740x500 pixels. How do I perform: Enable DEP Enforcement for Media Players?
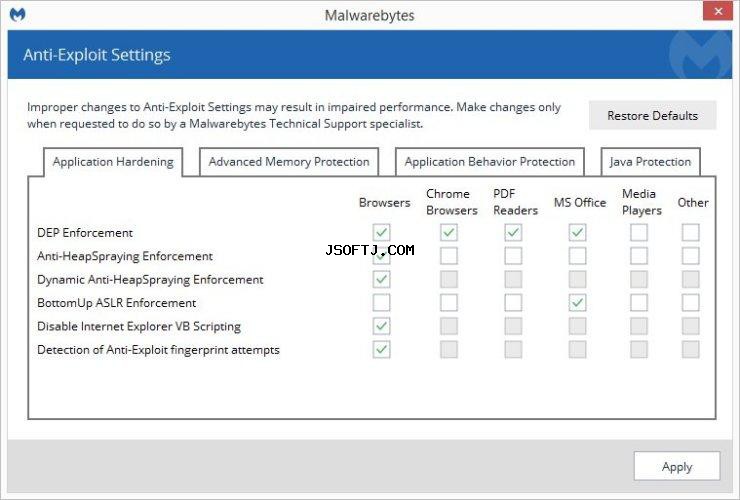(639, 232)
